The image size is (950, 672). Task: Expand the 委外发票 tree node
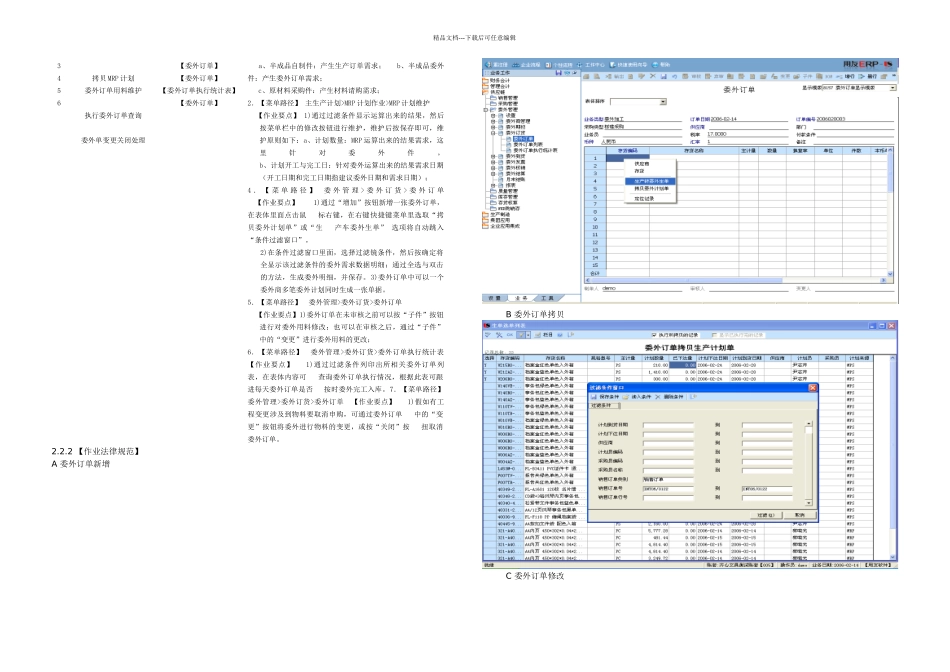click(x=493, y=162)
